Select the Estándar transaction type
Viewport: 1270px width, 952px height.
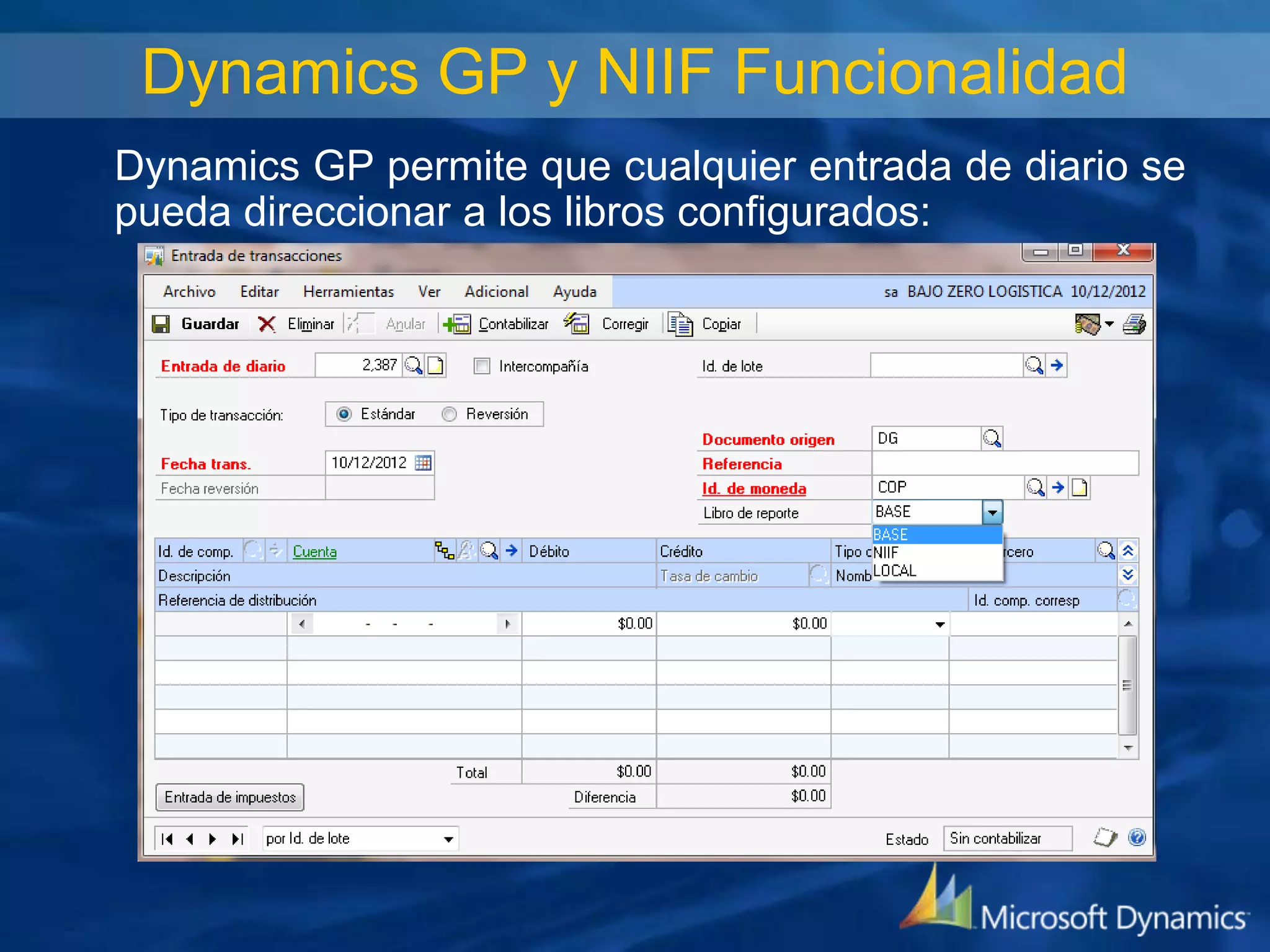(x=344, y=414)
